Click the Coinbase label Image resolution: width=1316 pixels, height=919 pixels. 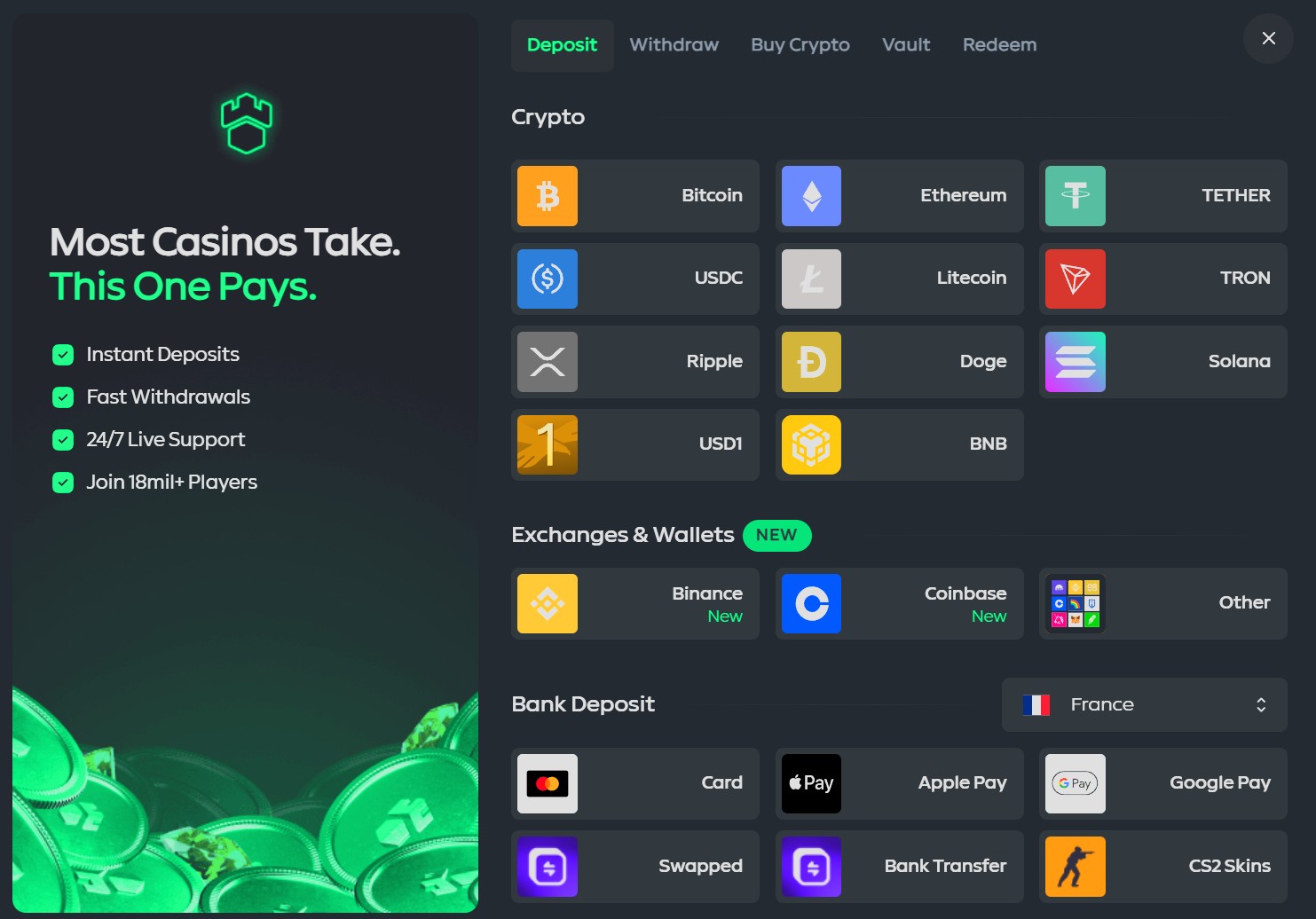coord(965,593)
